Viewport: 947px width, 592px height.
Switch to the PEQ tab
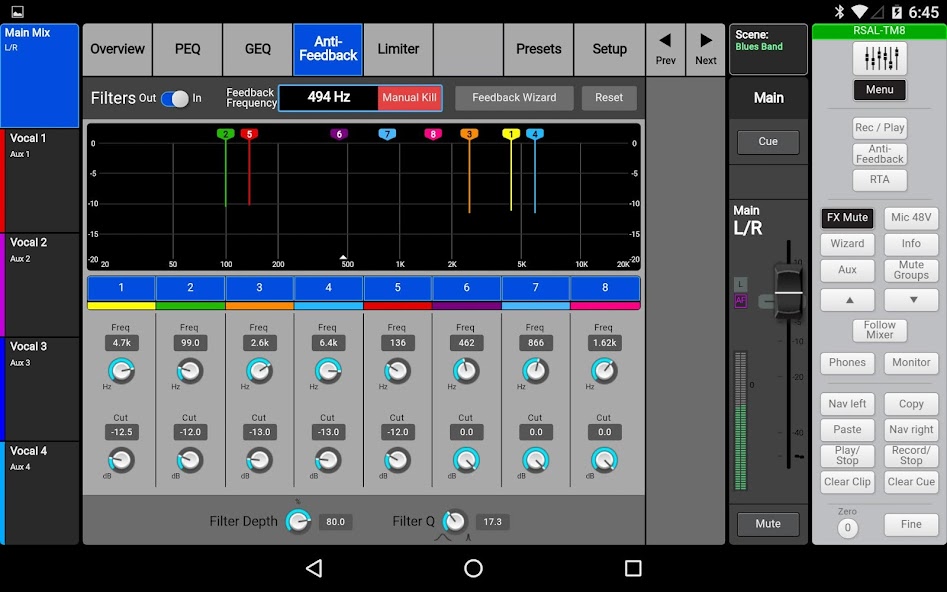[187, 49]
